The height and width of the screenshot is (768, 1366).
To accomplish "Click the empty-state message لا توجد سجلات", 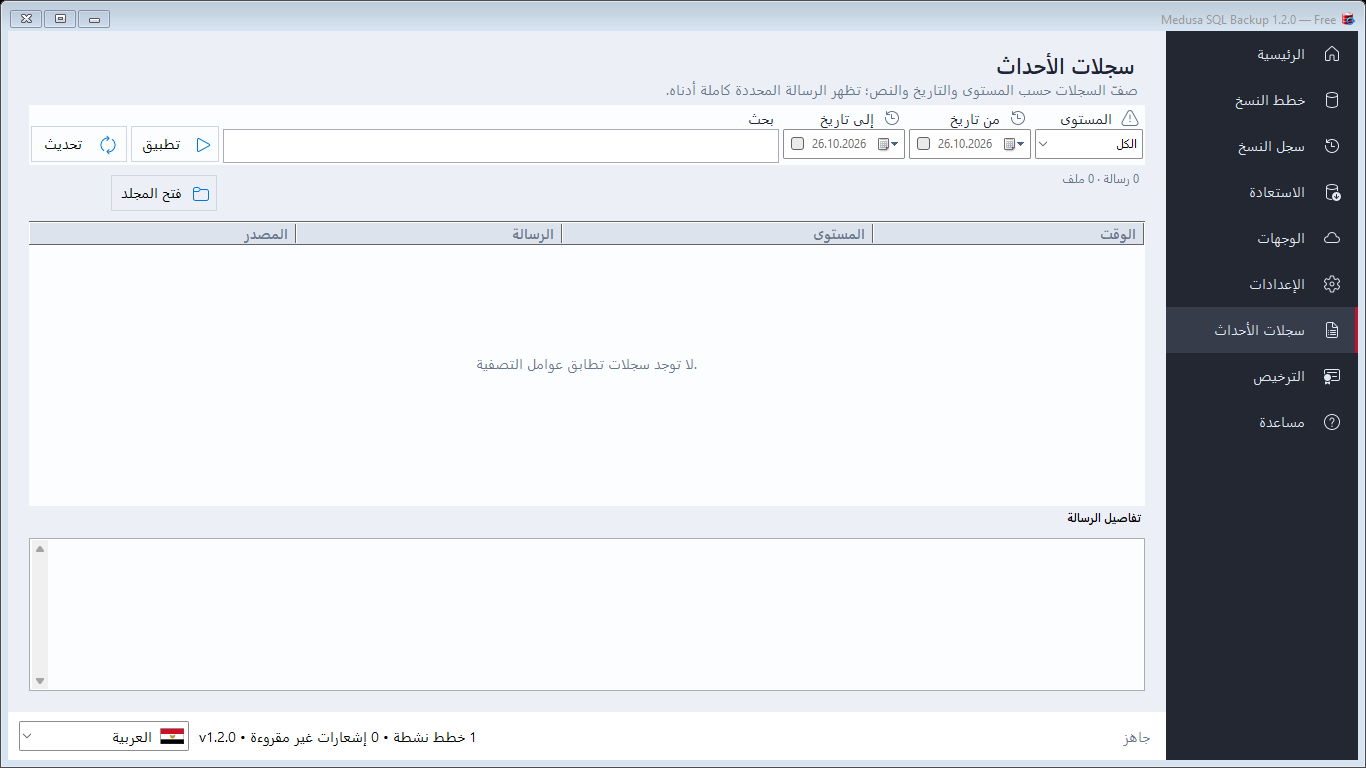I will pyautogui.click(x=587, y=364).
